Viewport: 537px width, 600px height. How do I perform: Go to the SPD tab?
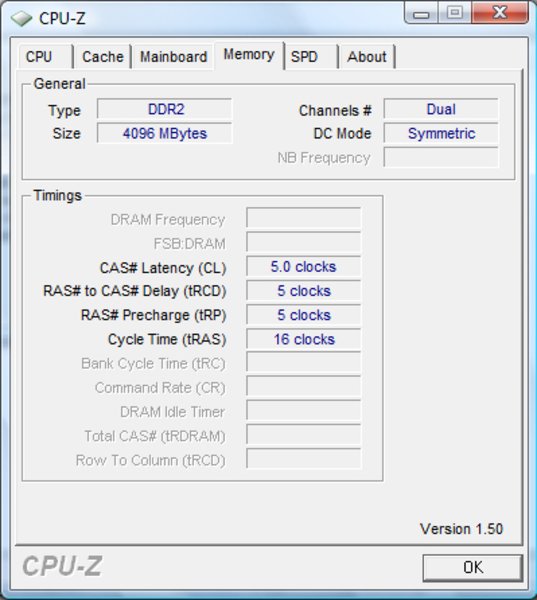click(x=311, y=57)
